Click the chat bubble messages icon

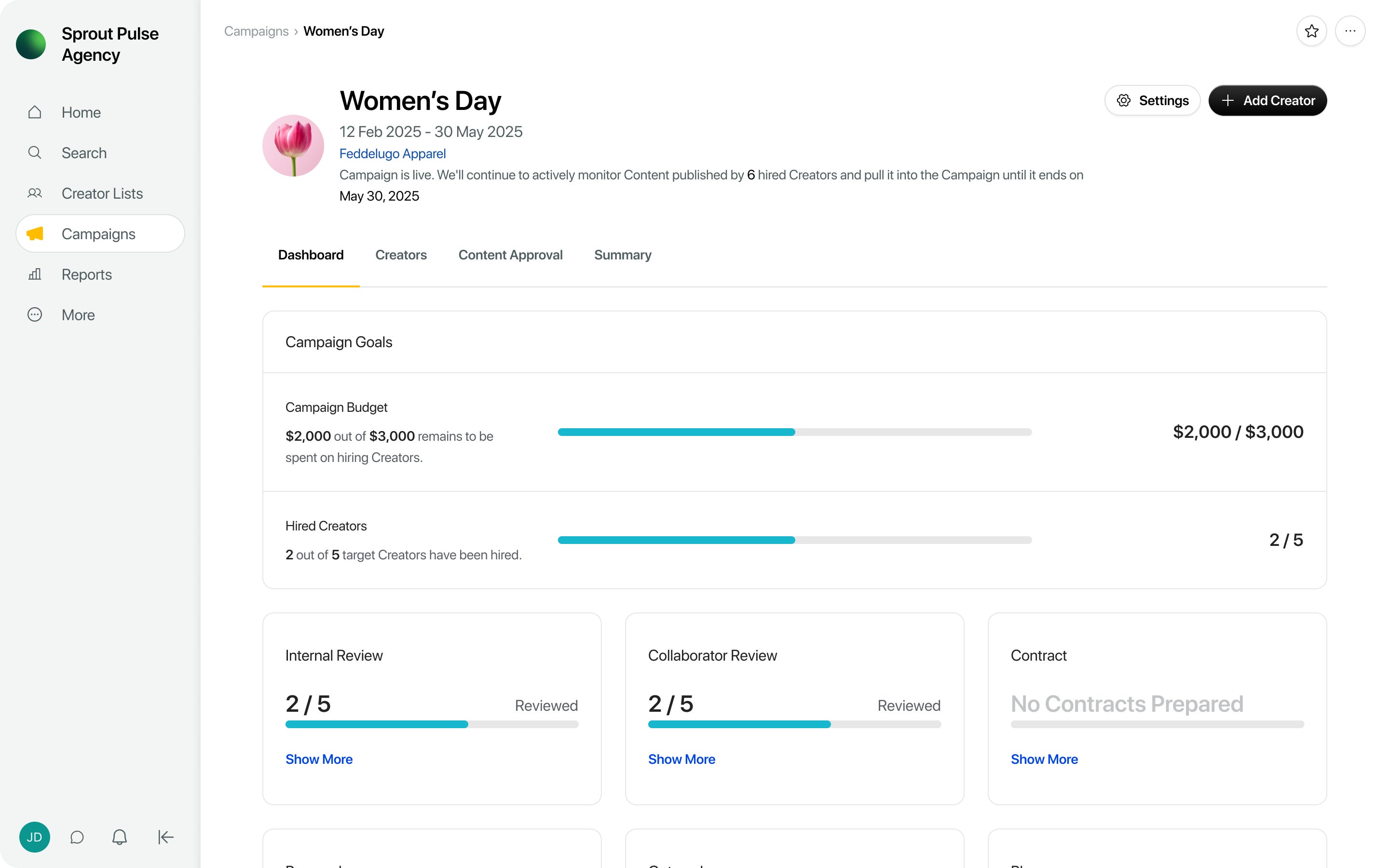tap(77, 837)
